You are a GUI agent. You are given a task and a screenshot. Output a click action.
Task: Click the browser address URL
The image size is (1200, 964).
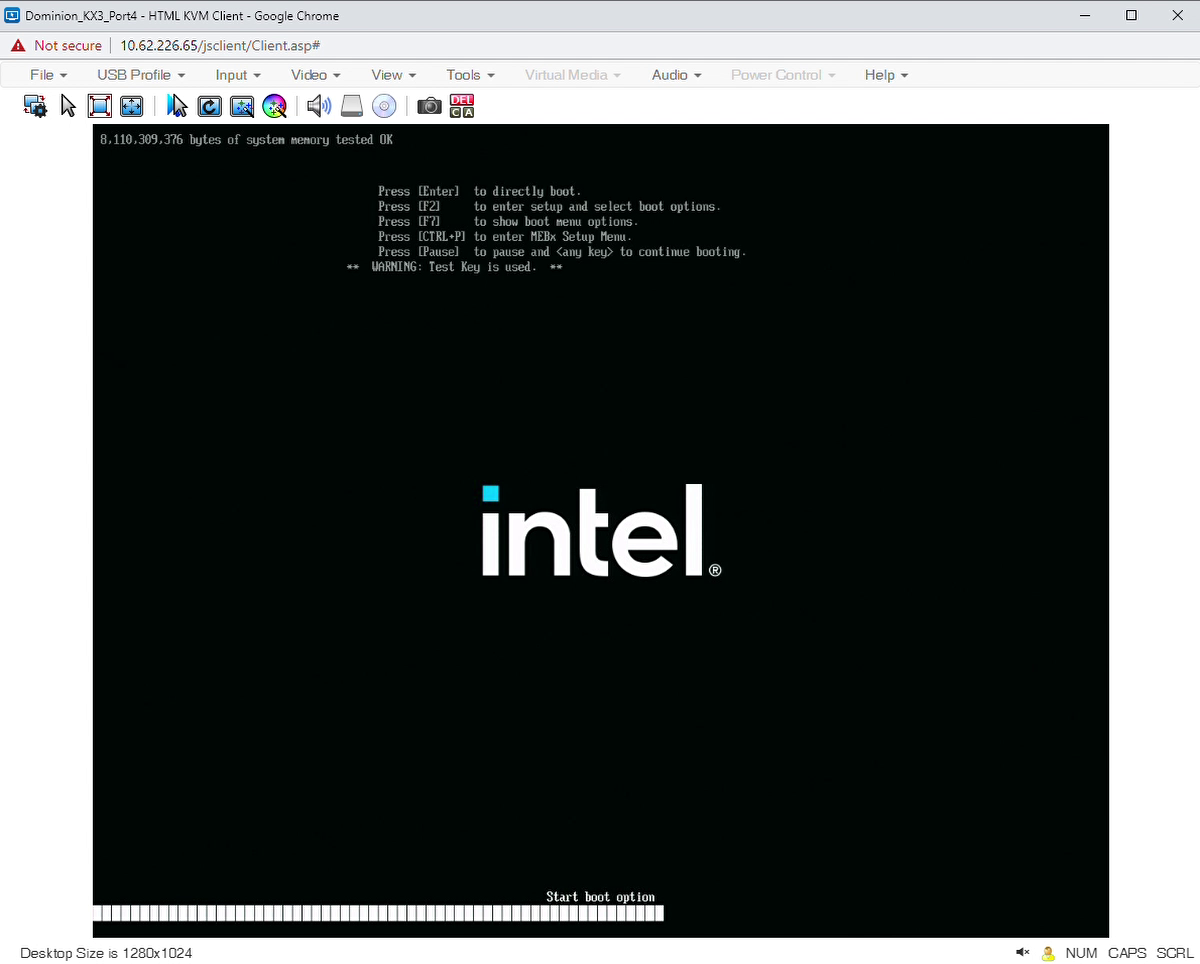pyautogui.click(x=220, y=46)
